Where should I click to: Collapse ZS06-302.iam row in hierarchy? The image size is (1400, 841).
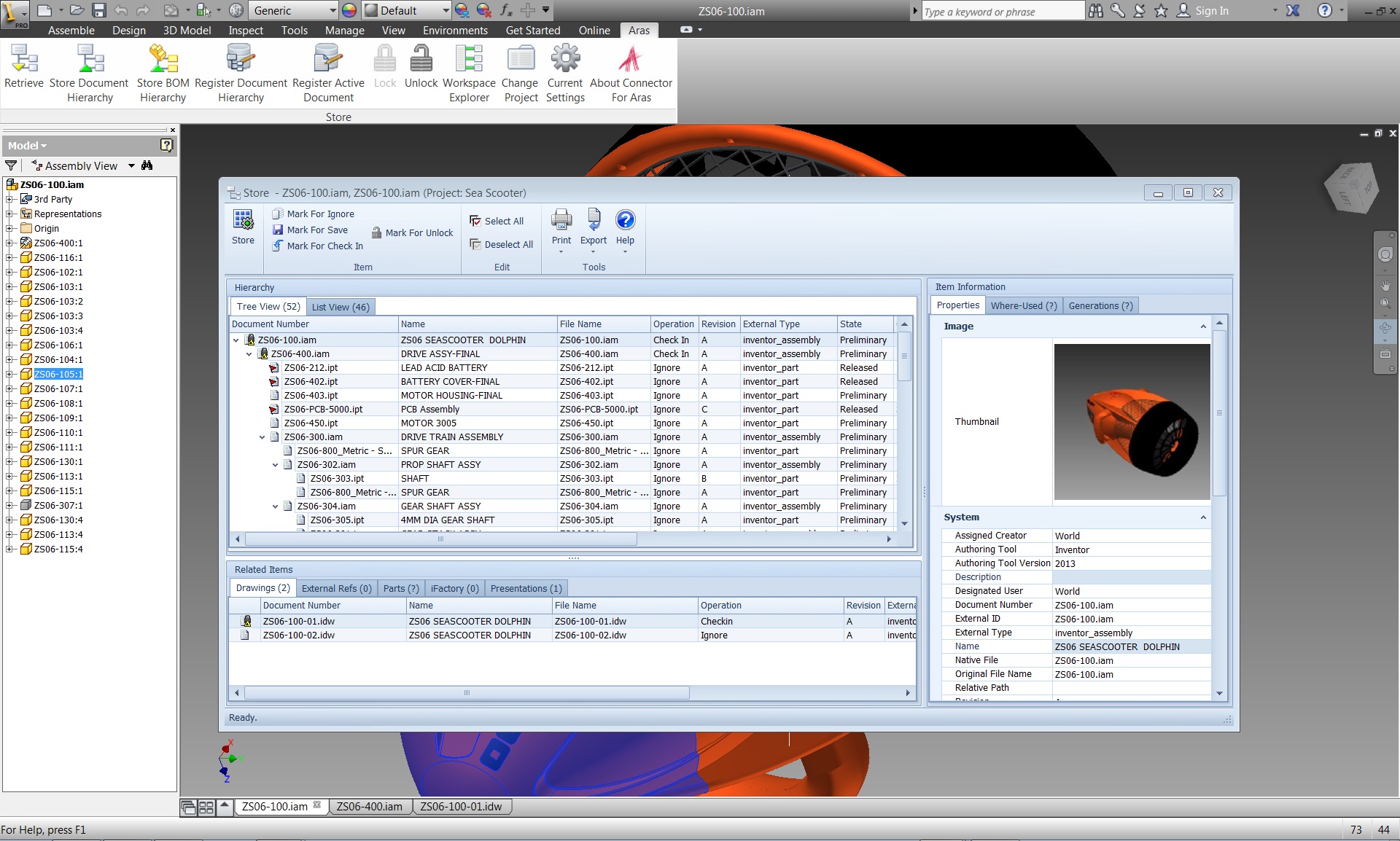tap(276, 465)
